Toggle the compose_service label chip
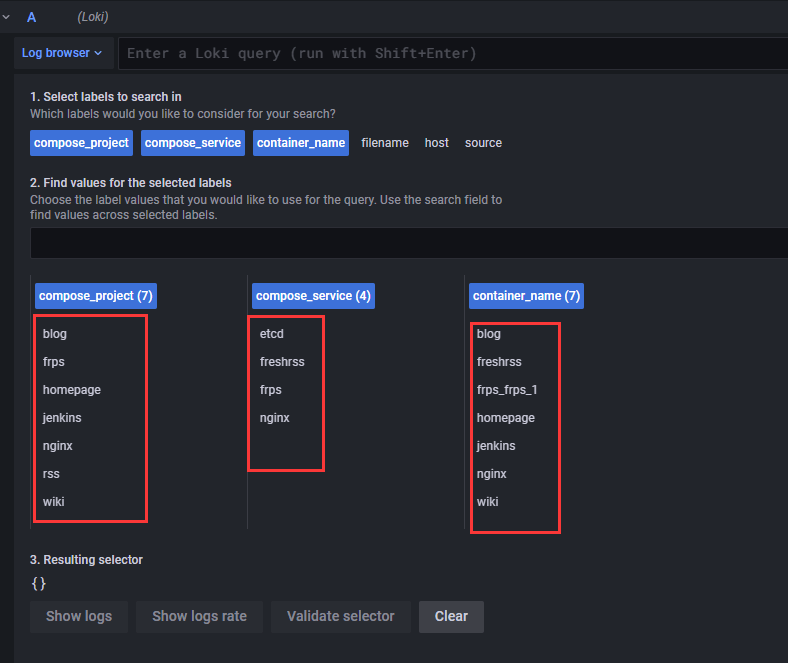The width and height of the screenshot is (788, 663). pyautogui.click(x=193, y=143)
